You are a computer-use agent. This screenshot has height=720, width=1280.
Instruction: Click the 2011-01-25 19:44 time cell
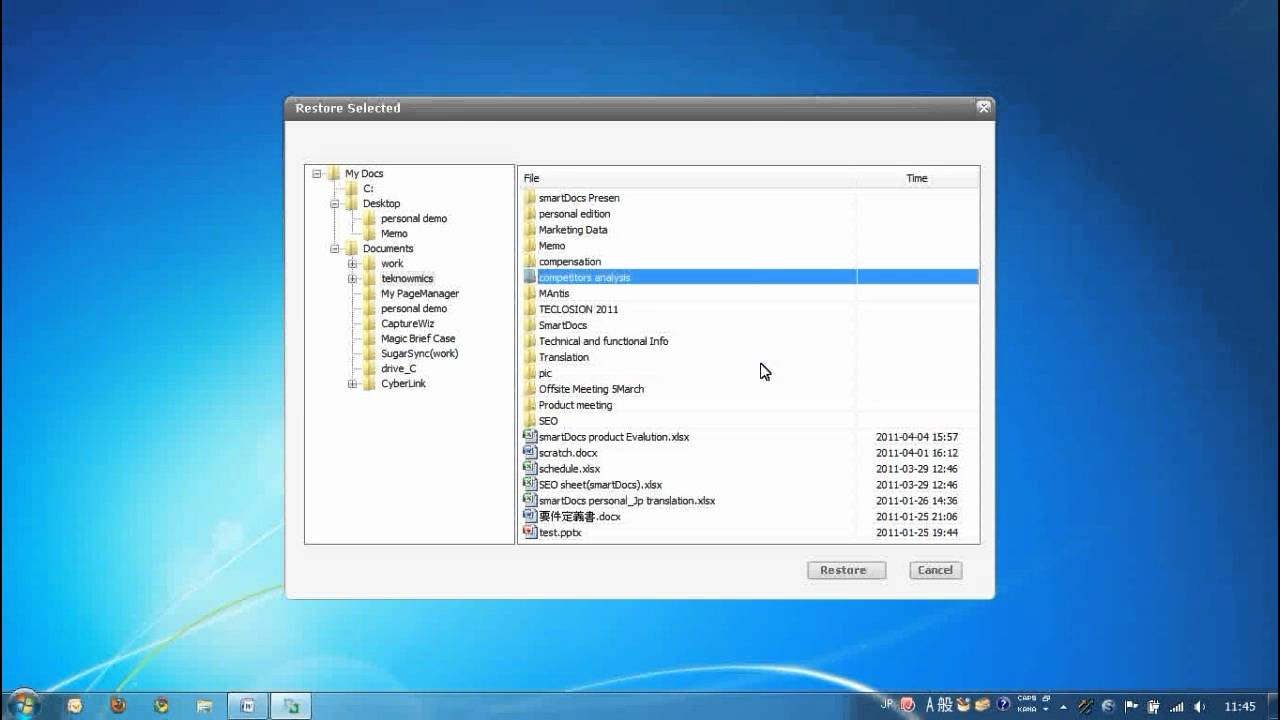click(917, 533)
